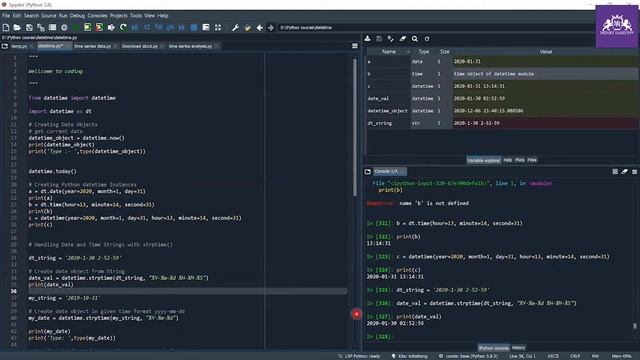Viewport: 640px width, 360px height.
Task: Refresh the variable list icon
Action: point(427,38)
